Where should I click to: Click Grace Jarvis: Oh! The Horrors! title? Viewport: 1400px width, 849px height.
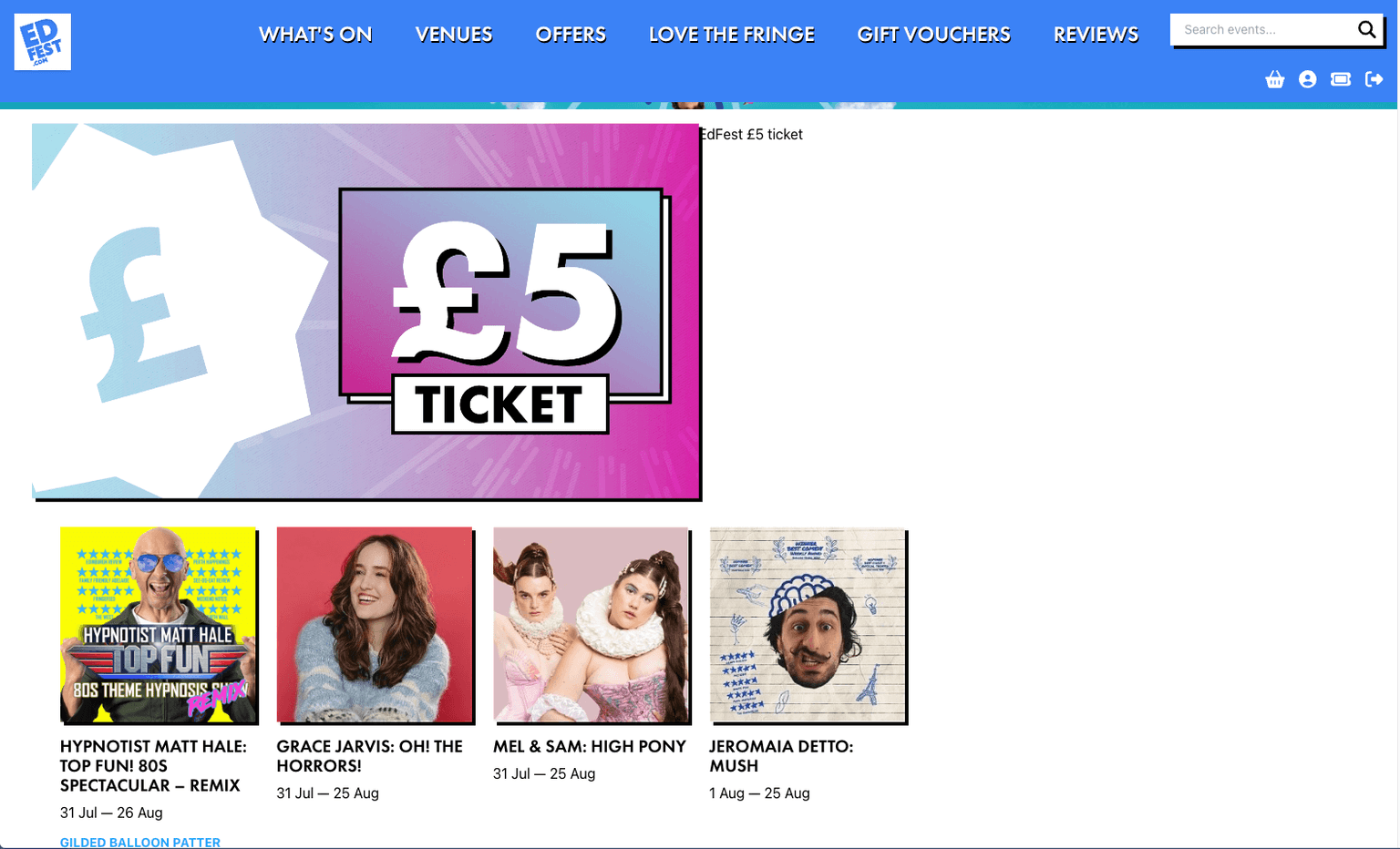[x=370, y=756]
